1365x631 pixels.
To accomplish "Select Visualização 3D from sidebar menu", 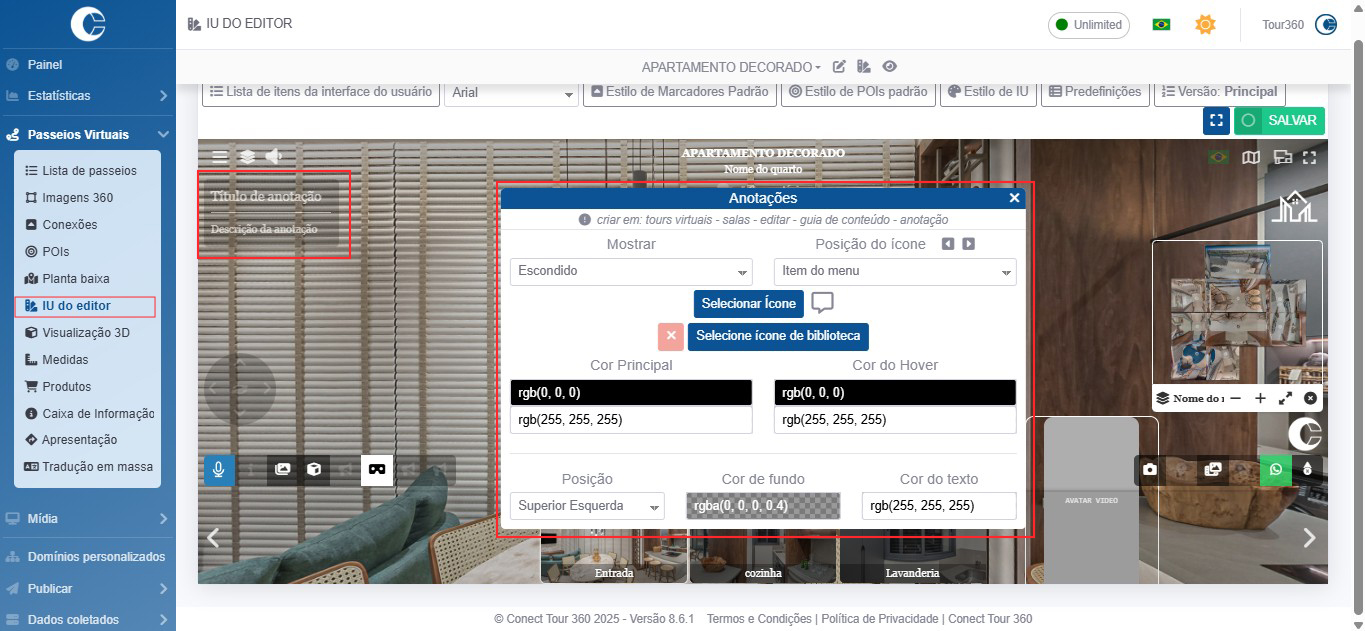I will pyautogui.click(x=86, y=333).
